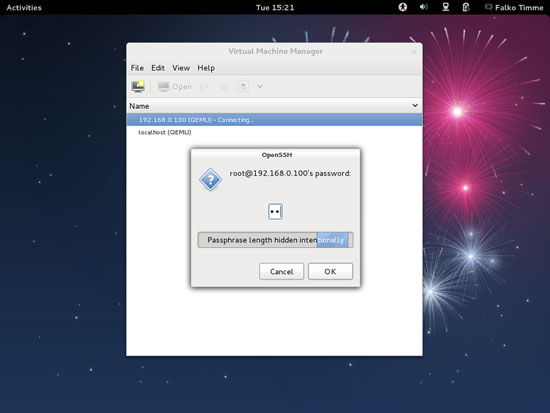Click the network status icon
The height and width of the screenshot is (413, 550).
(x=445, y=7)
